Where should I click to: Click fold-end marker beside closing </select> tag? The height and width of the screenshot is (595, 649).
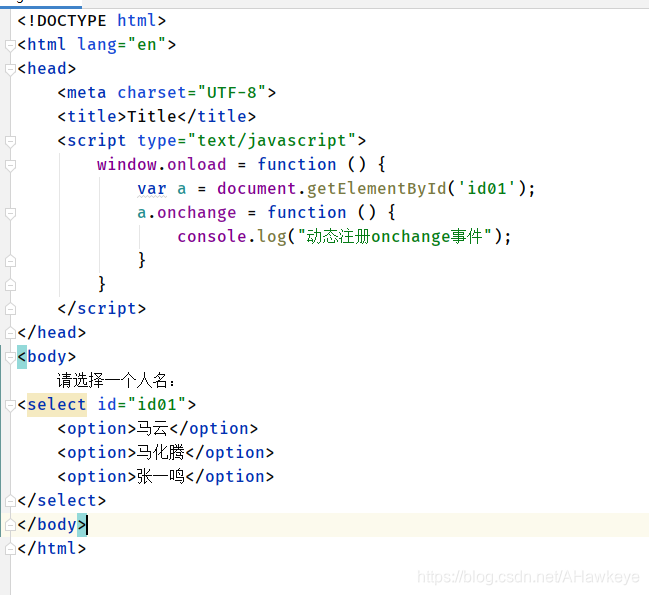10,501
